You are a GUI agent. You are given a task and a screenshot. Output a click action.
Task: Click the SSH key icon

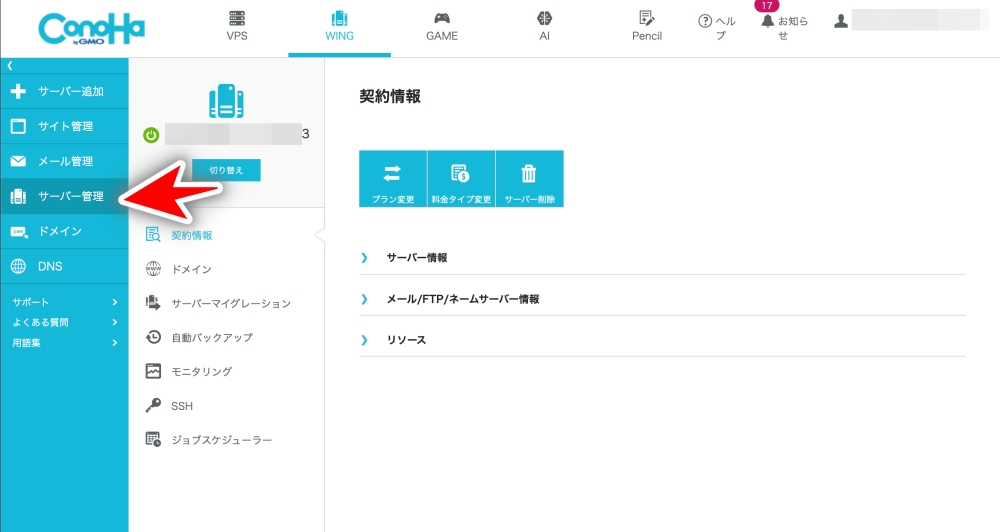pyautogui.click(x=153, y=406)
